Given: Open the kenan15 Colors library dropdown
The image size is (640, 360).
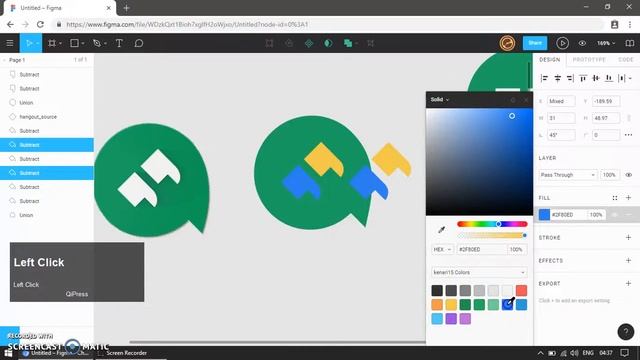Looking at the screenshot, I should (479, 272).
